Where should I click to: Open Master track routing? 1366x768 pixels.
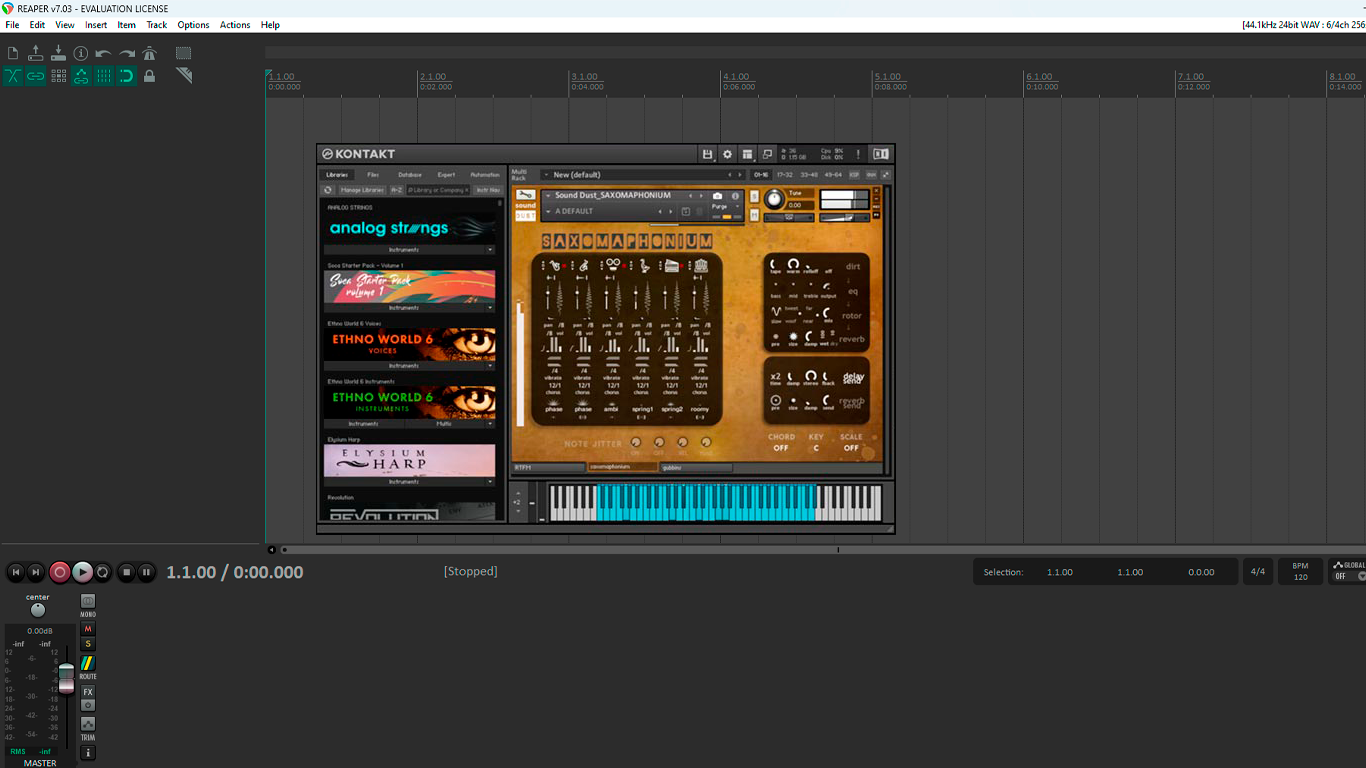click(88, 663)
